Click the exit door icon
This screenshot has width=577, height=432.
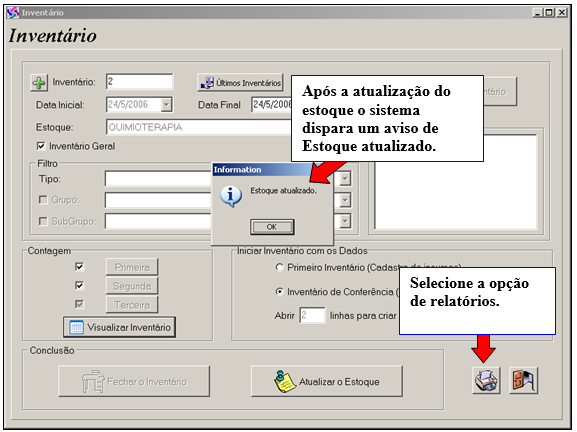[523, 380]
